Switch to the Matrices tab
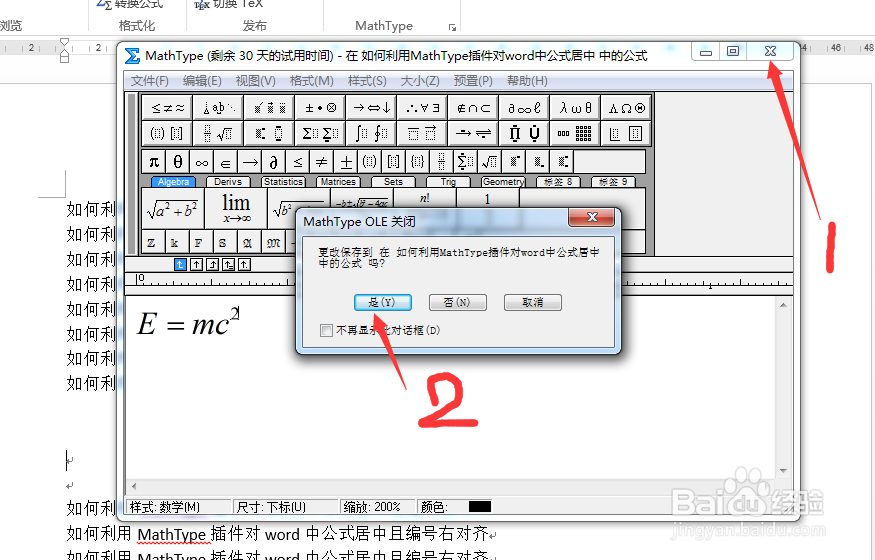The height and width of the screenshot is (560, 875). tap(338, 182)
